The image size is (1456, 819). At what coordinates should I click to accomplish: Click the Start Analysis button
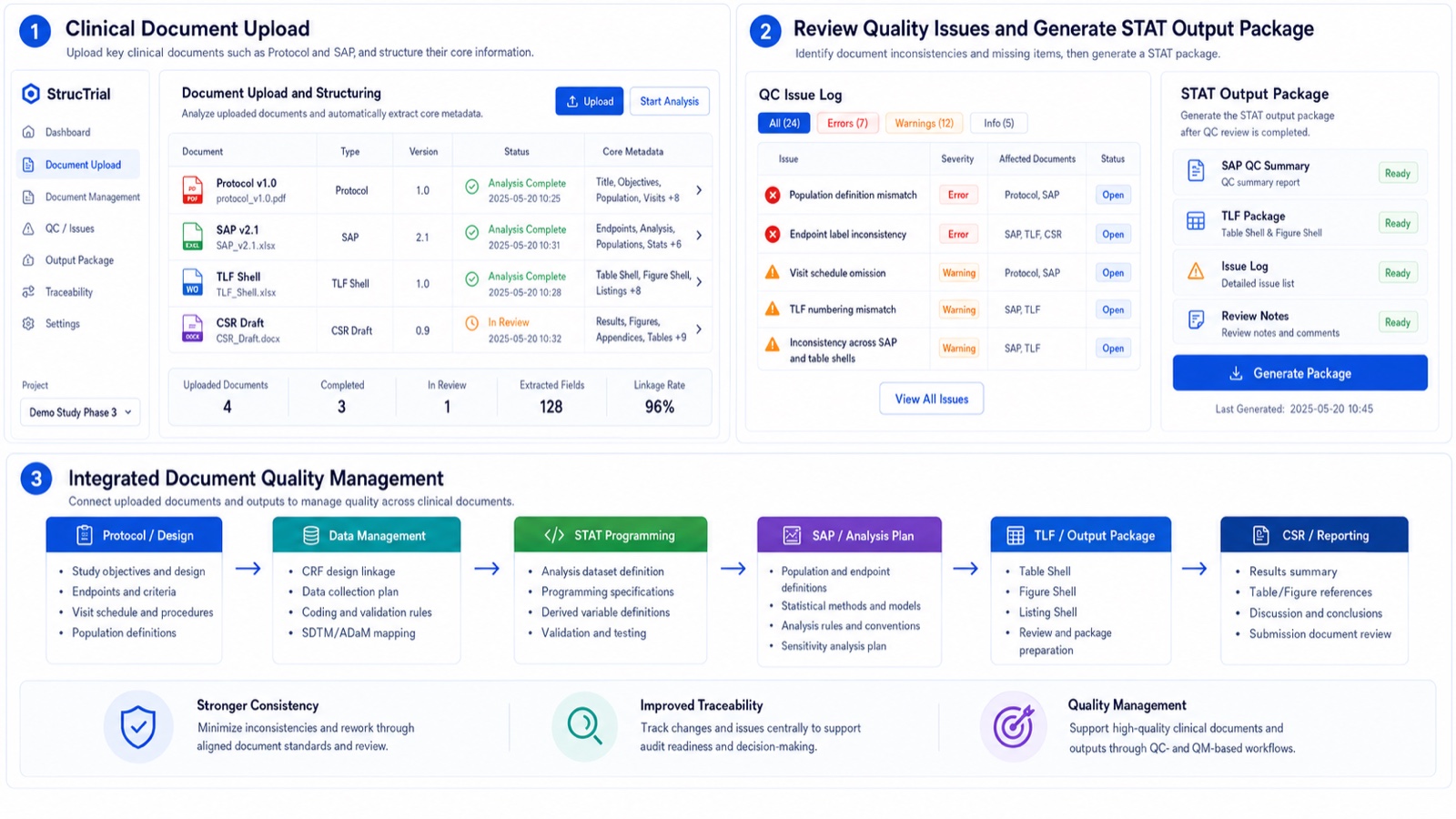click(669, 101)
